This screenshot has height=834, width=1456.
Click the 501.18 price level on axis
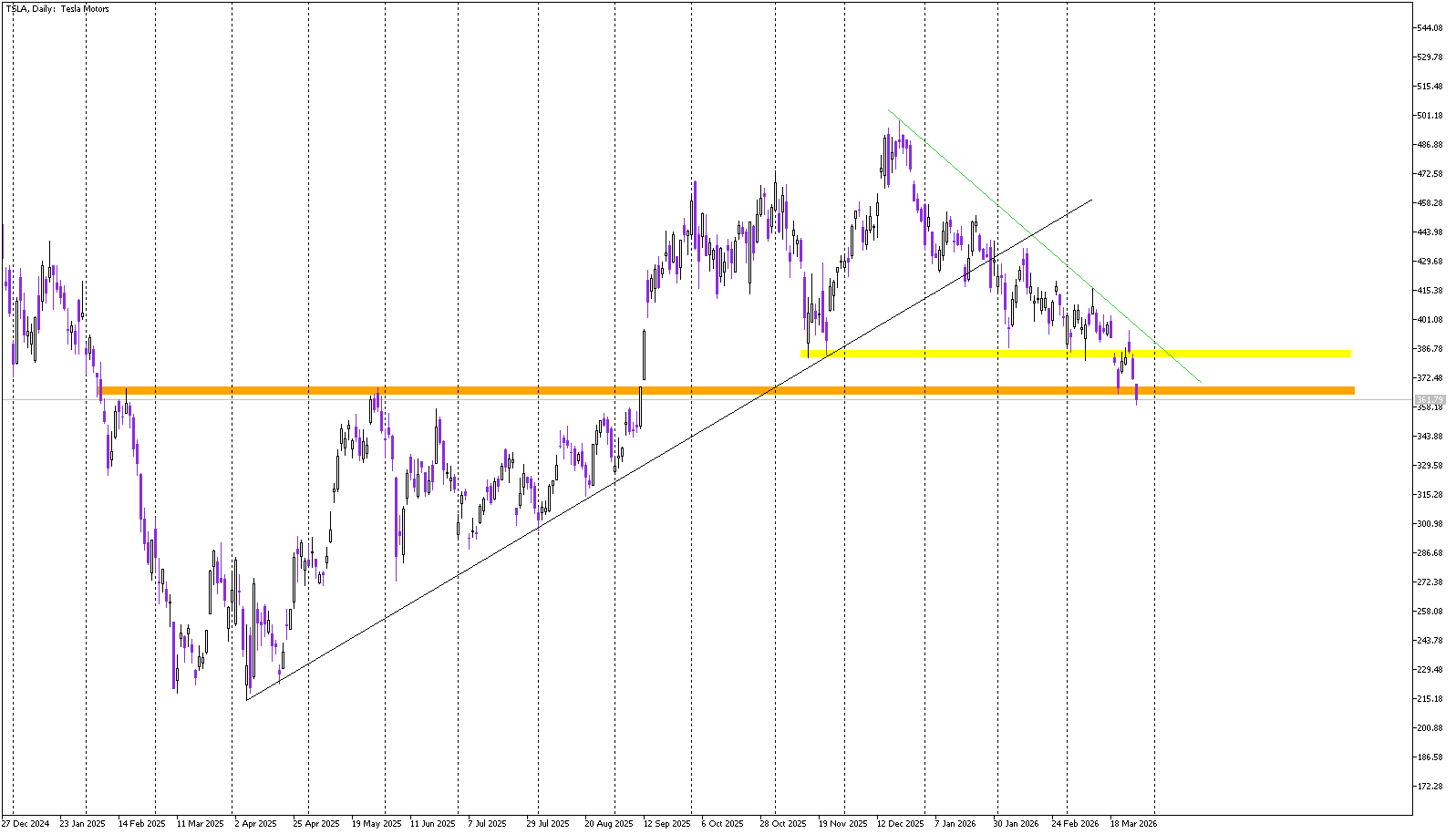1429,116
